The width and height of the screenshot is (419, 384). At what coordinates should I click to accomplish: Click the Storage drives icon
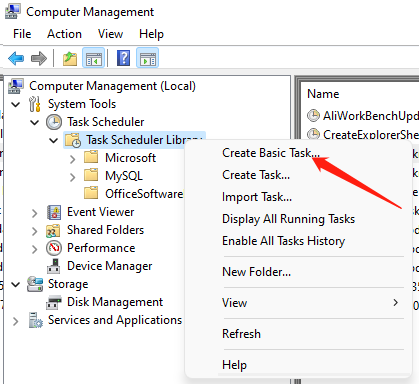35,284
